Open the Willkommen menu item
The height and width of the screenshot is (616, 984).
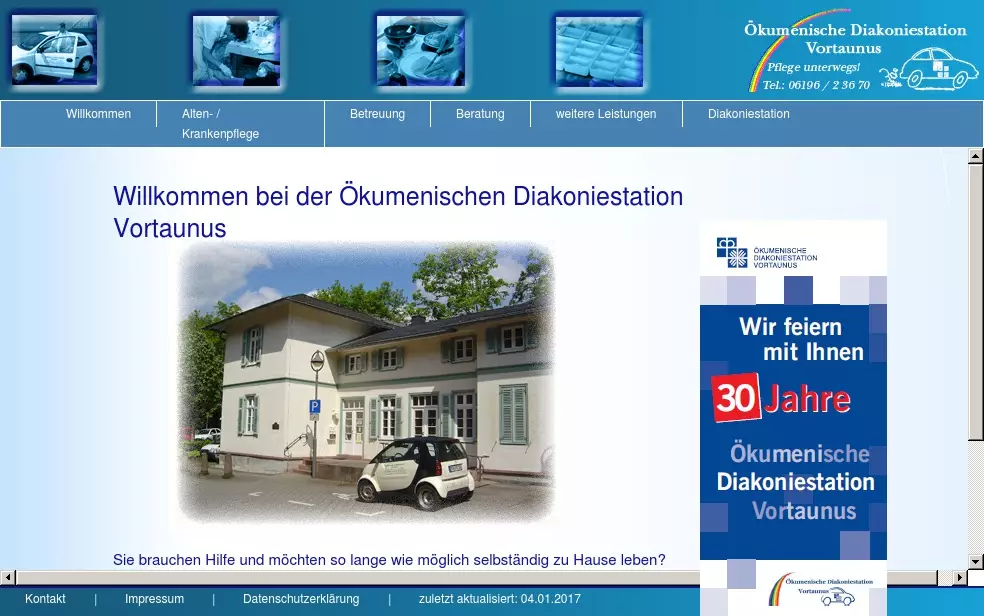pos(98,114)
